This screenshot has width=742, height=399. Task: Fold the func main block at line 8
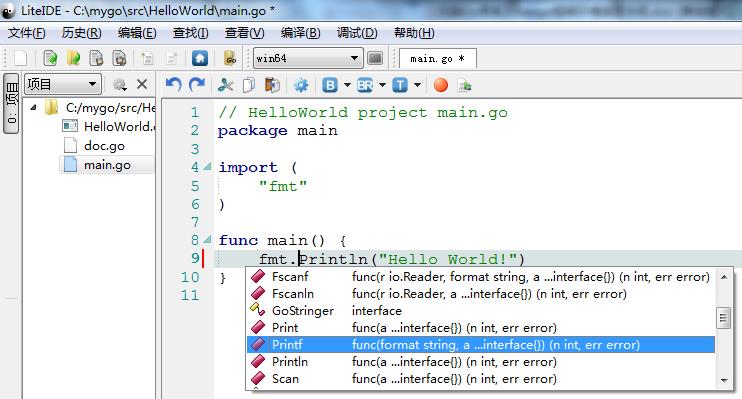pyautogui.click(x=207, y=239)
